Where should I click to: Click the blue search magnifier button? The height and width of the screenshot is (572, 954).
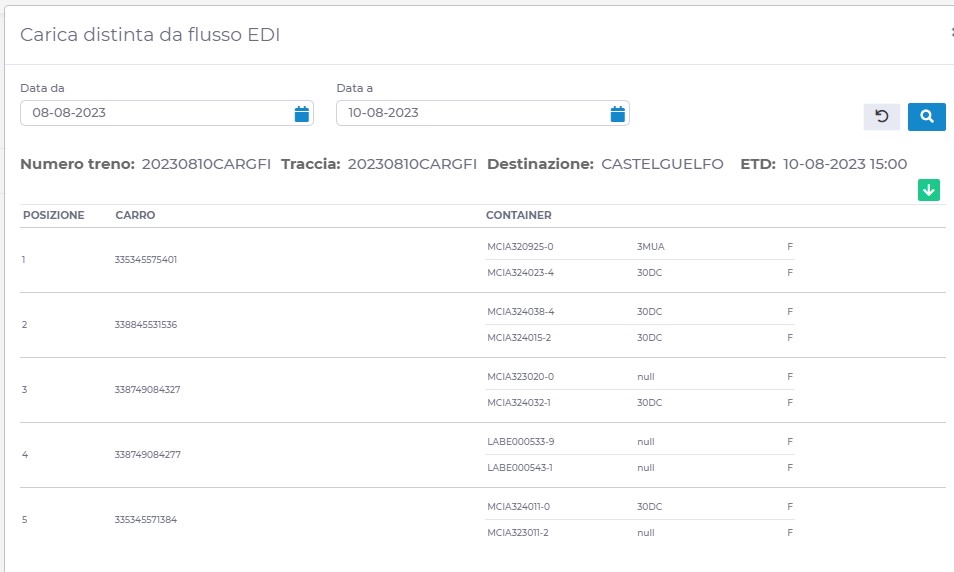(926, 117)
